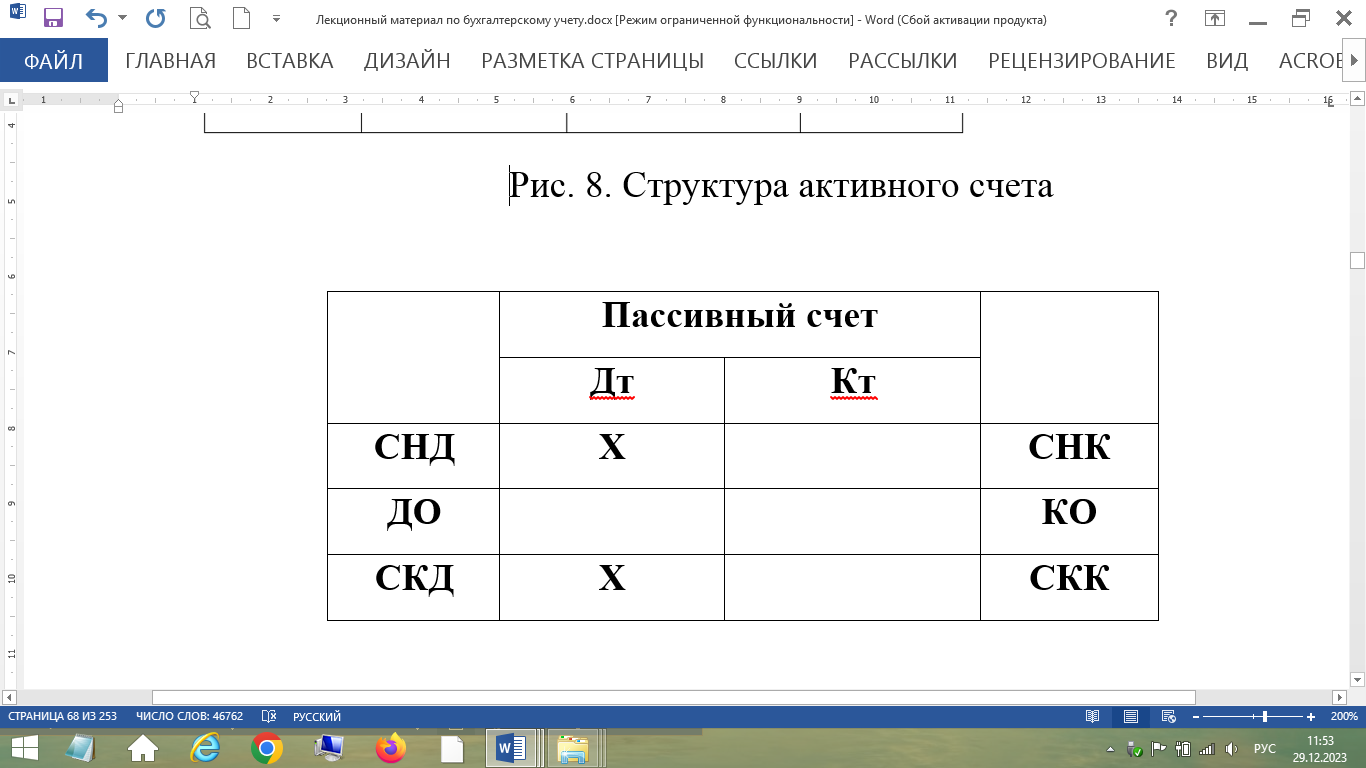This screenshot has width=1366, height=768.
Task: Click the 'Пассивный счет' header cell
Action: (x=740, y=324)
